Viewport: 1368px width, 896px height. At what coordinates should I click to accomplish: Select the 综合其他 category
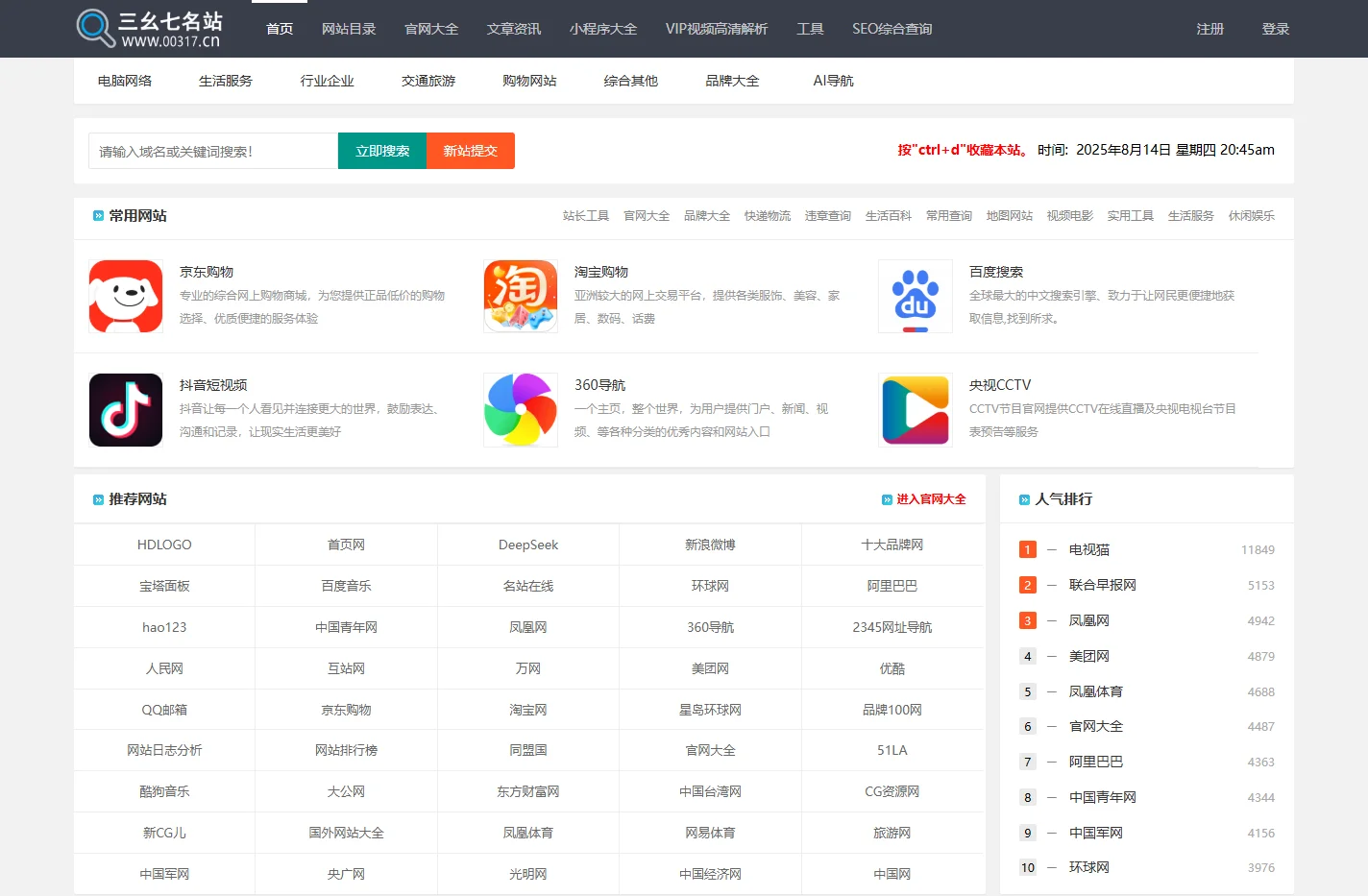click(x=631, y=81)
